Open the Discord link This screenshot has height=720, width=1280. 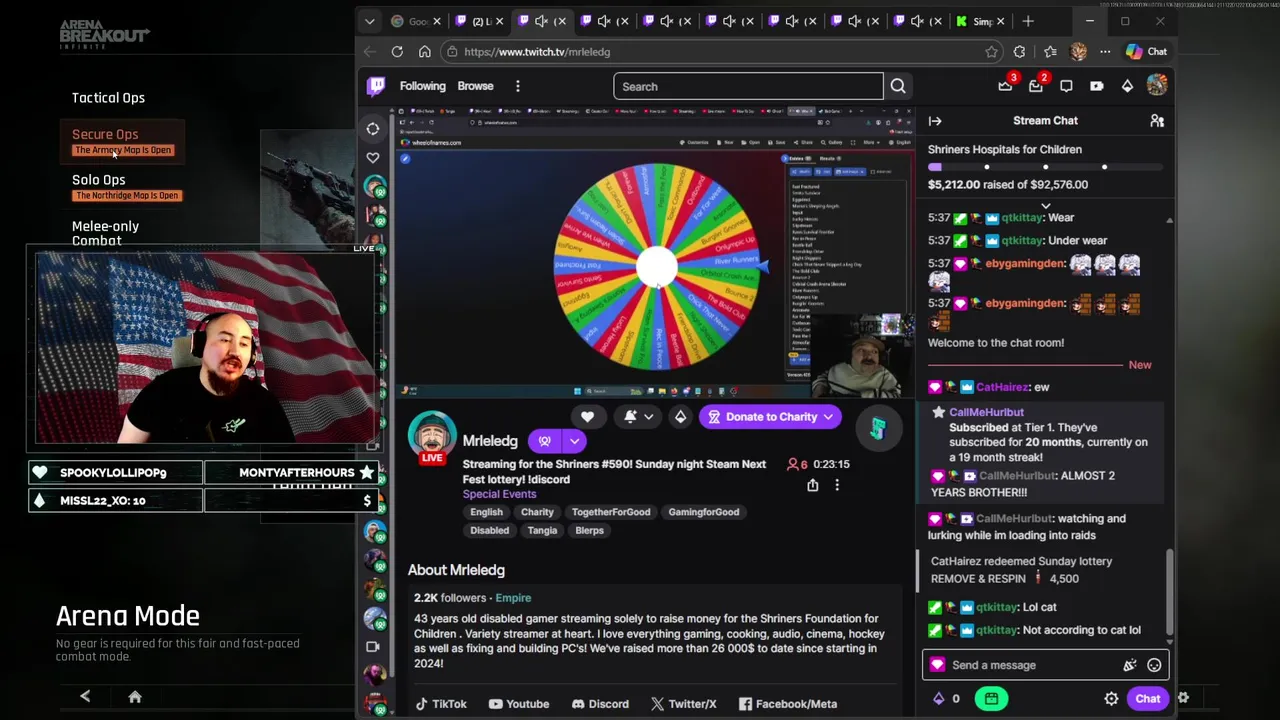600,704
